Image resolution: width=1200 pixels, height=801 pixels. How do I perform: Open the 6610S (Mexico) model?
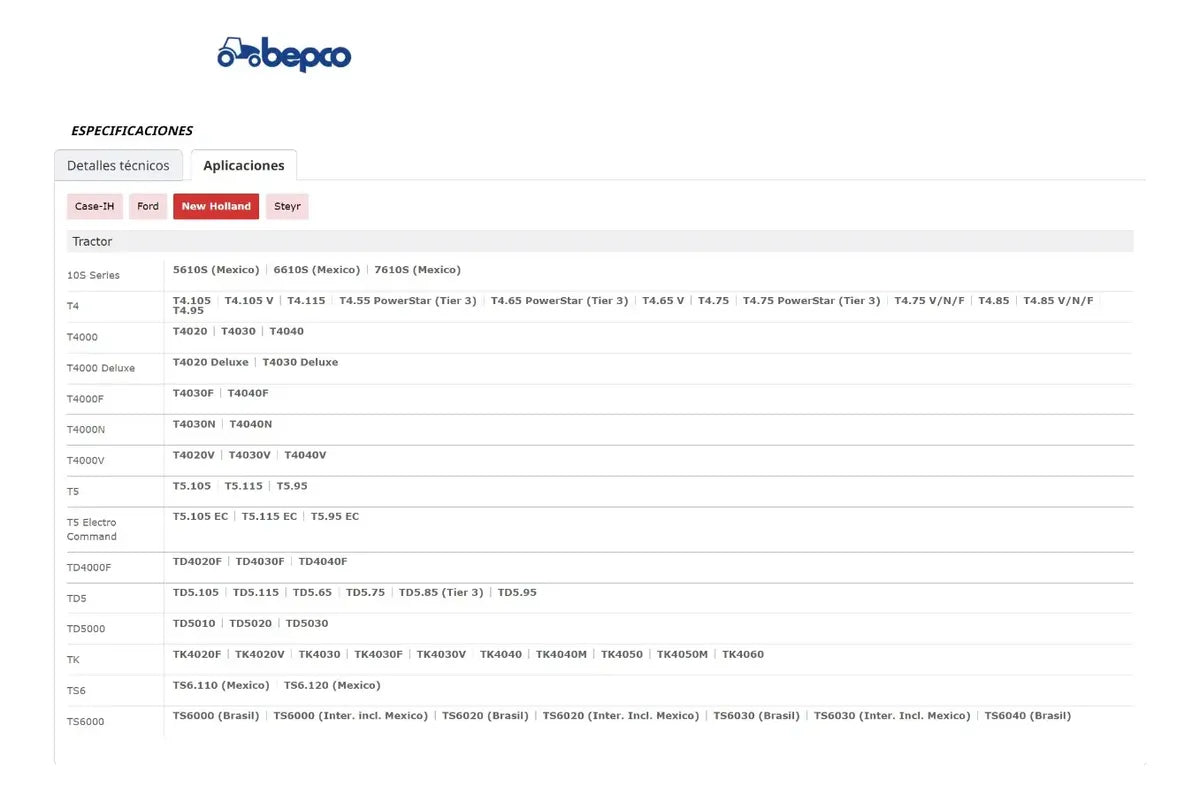317,270
